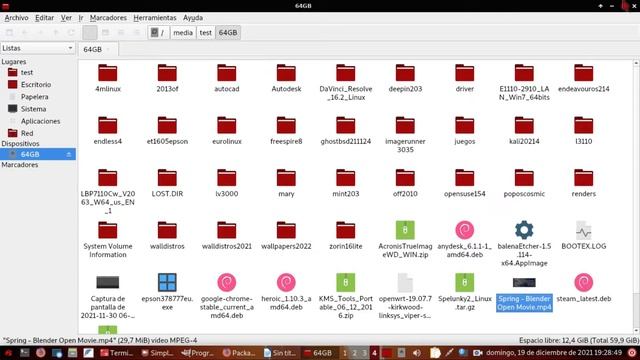Select Spring - Blender Open Movie.mp4 thumbnail

[524, 282]
